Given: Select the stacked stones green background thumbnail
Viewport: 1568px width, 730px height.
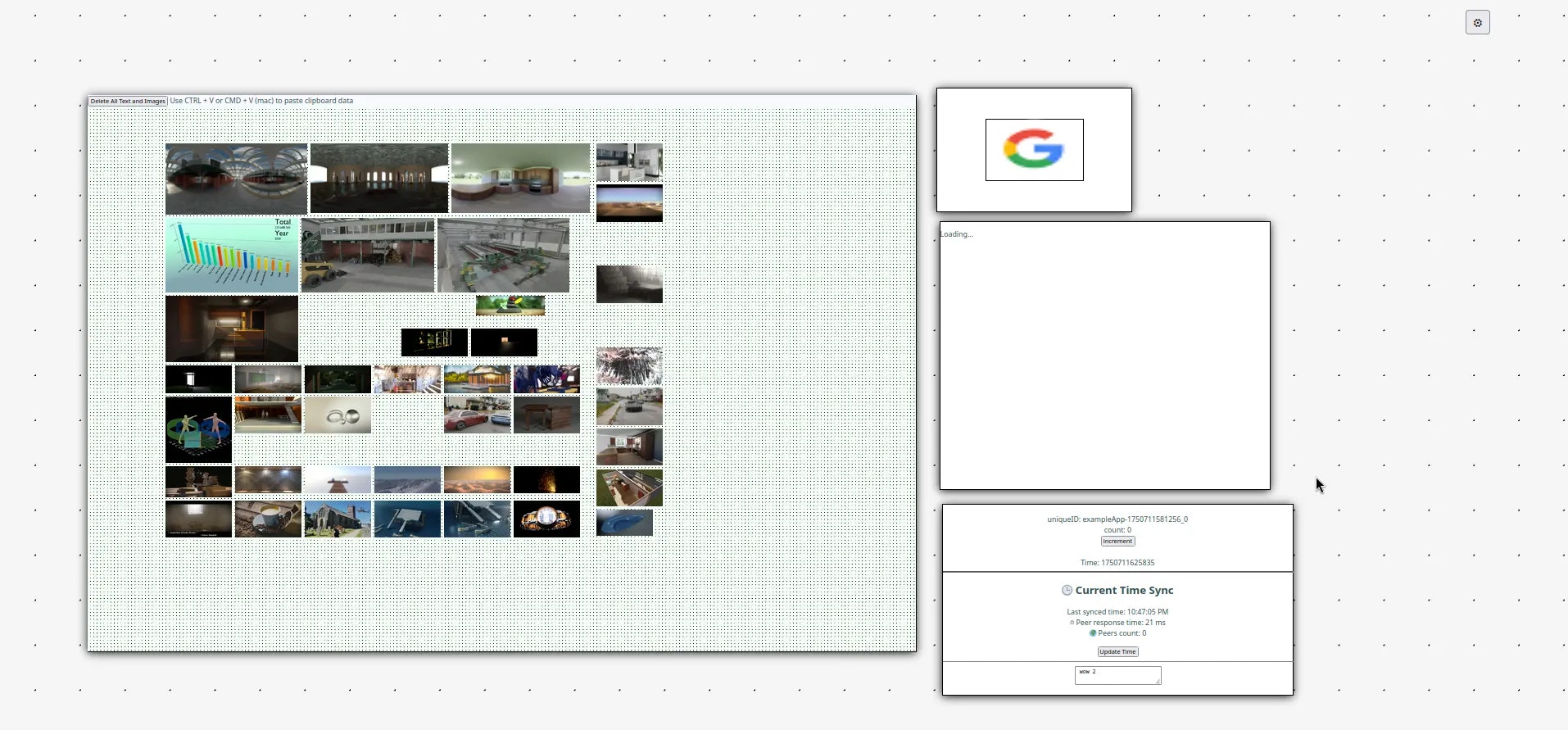Looking at the screenshot, I should pyautogui.click(x=510, y=306).
